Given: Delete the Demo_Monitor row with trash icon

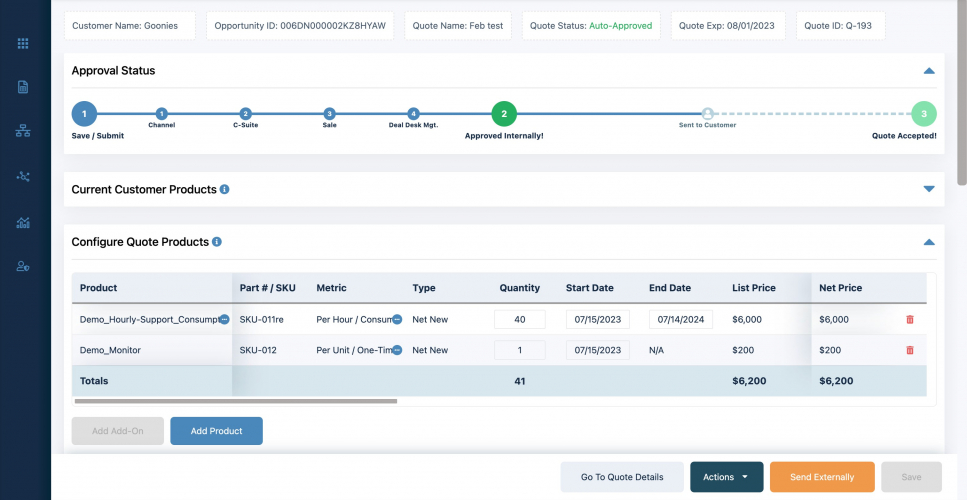Looking at the screenshot, I should tap(910, 350).
